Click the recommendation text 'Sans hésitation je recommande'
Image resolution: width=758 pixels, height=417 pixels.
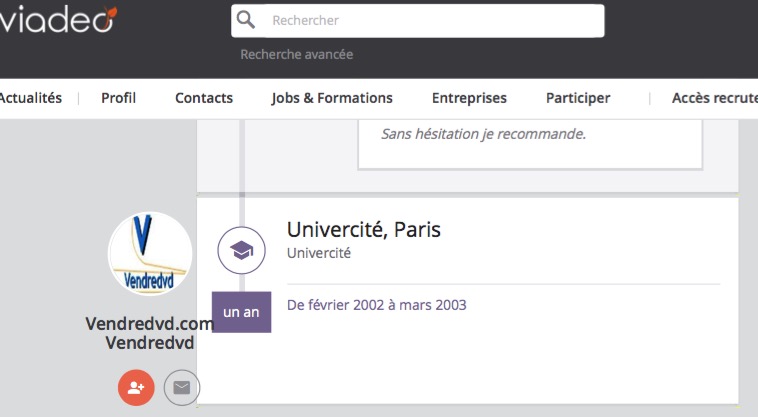tap(483, 133)
